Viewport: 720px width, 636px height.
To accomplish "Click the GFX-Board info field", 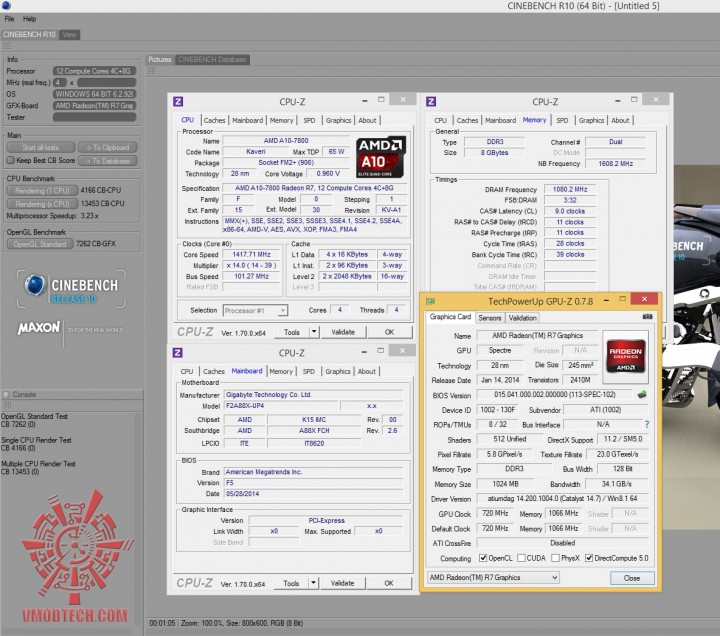I will 95,106.
